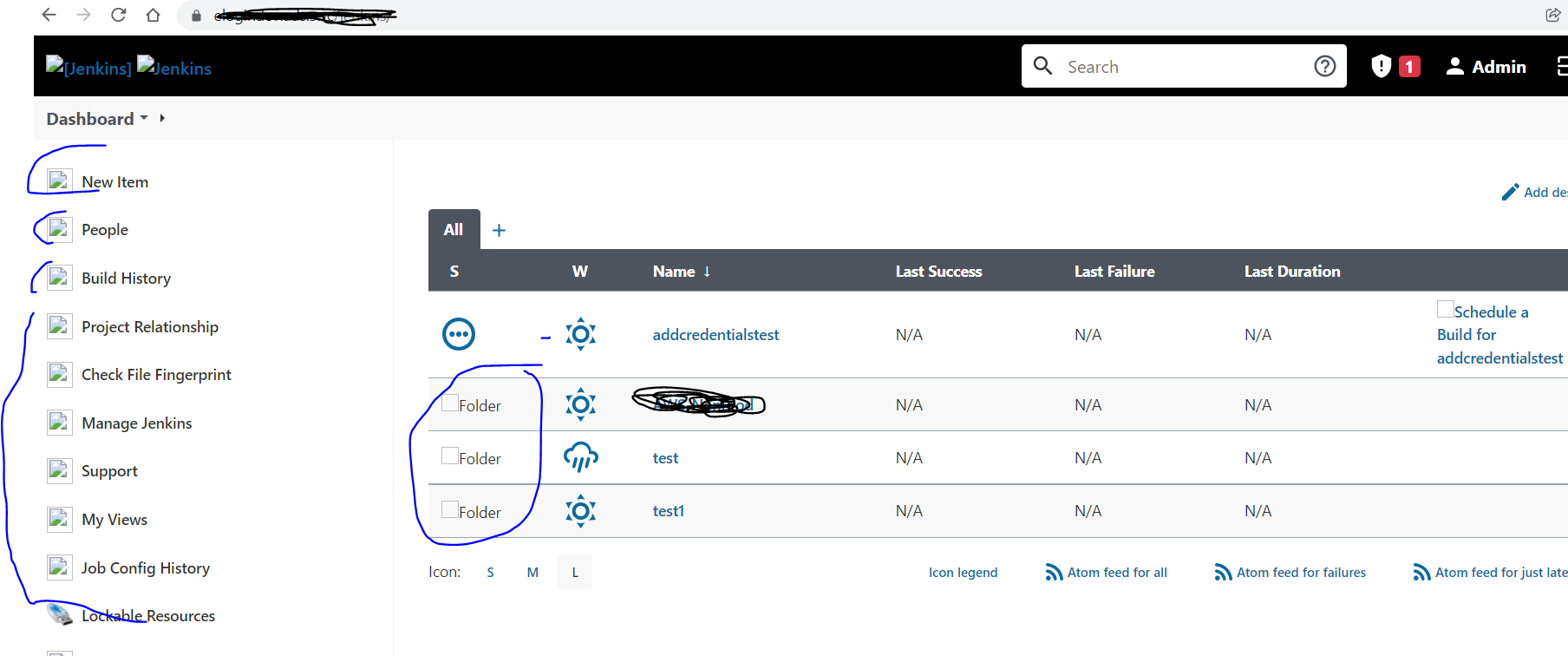This screenshot has width=1568, height=656.
Task: Click Last Duration column header
Action: click(x=1292, y=271)
